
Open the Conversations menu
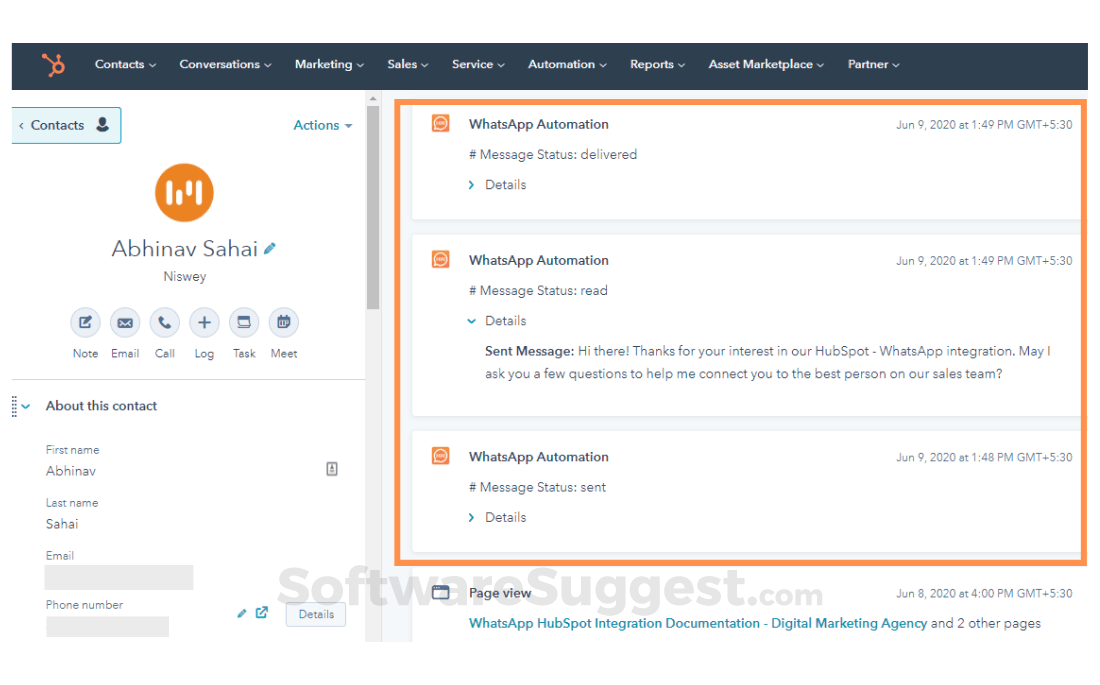coord(225,65)
